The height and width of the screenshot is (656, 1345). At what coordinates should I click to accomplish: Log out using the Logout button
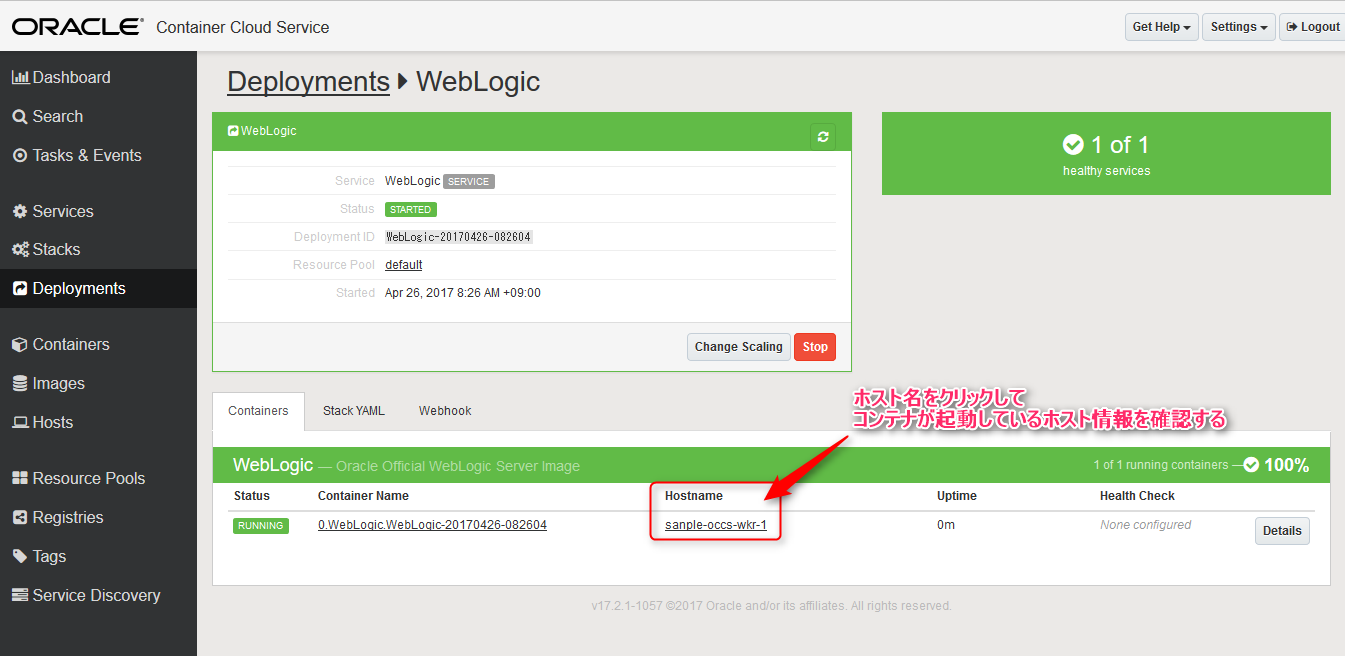click(x=1312, y=27)
